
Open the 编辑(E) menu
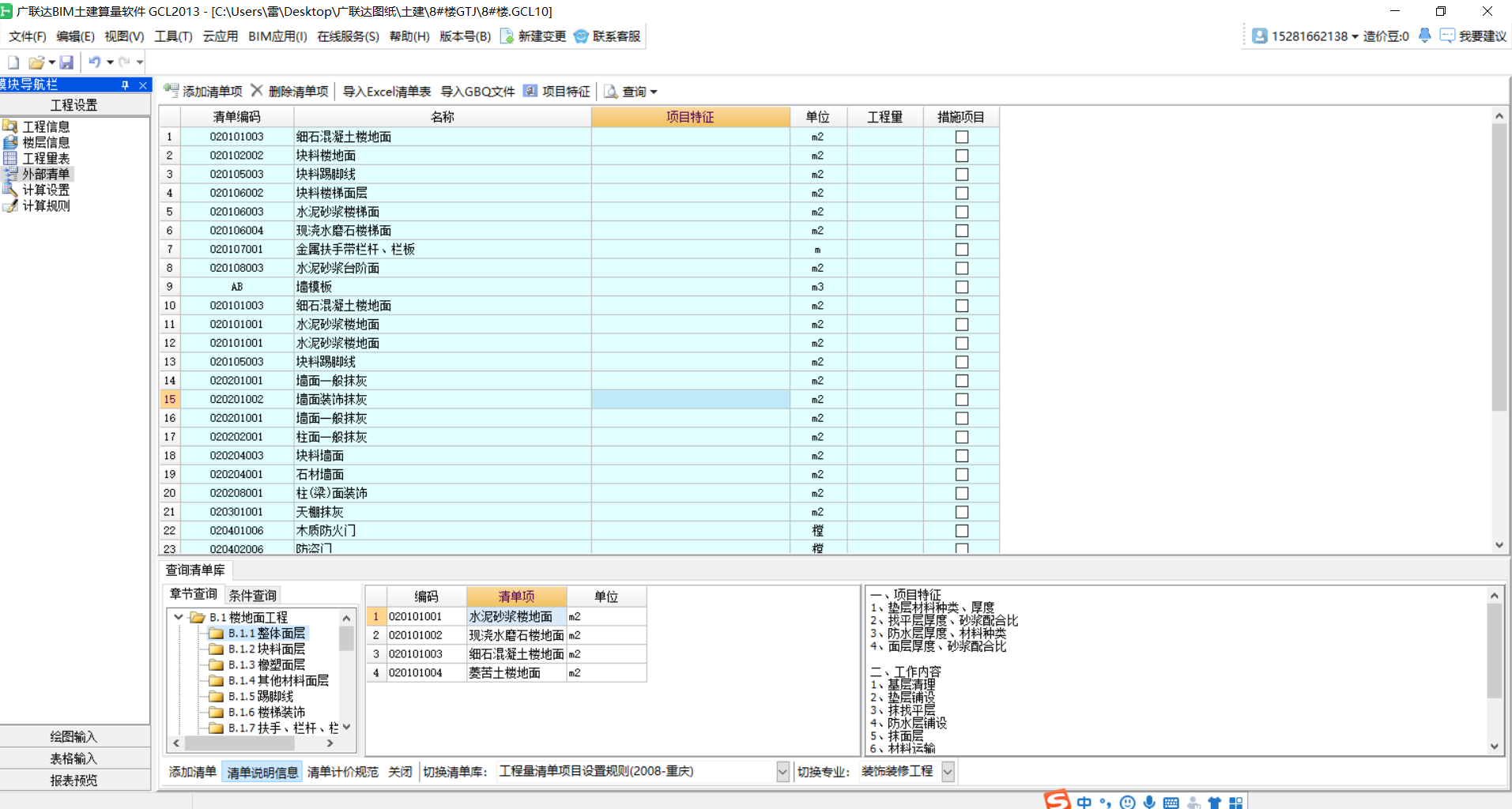coord(75,36)
